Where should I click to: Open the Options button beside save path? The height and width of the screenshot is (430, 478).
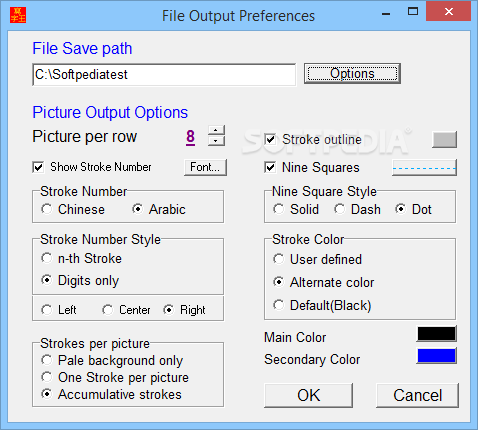tap(352, 73)
